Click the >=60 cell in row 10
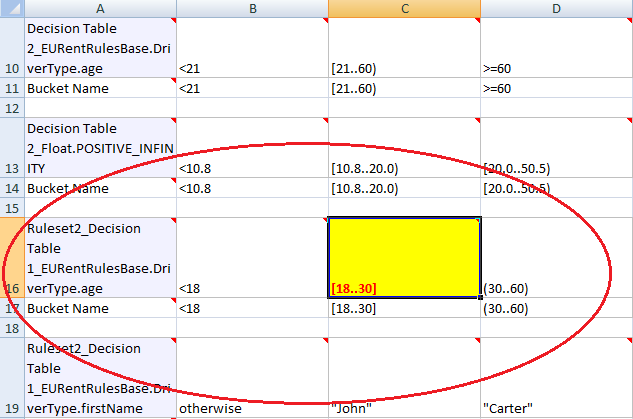The image size is (633, 419). tap(556, 48)
